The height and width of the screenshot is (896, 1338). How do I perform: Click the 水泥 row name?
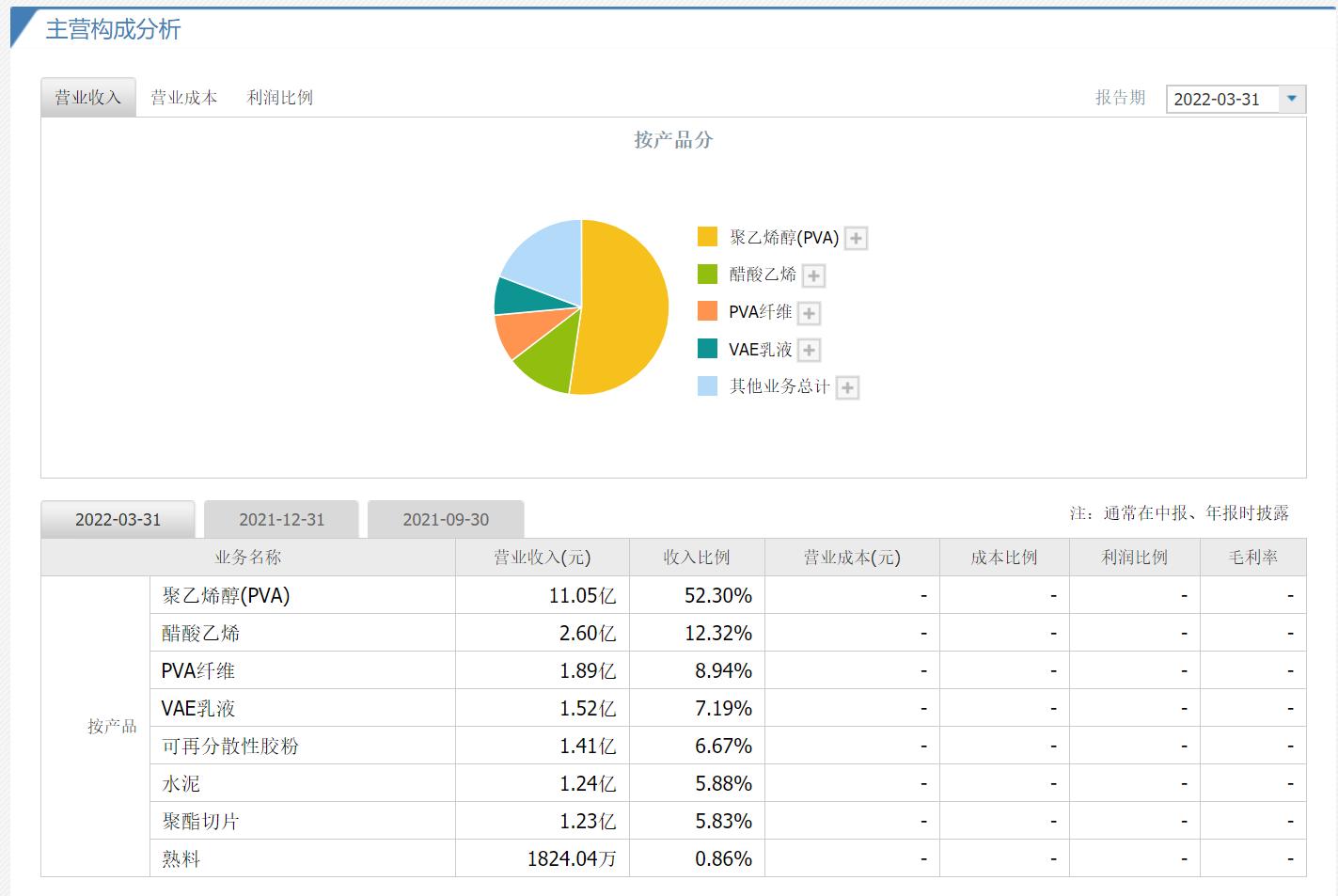pos(181,783)
